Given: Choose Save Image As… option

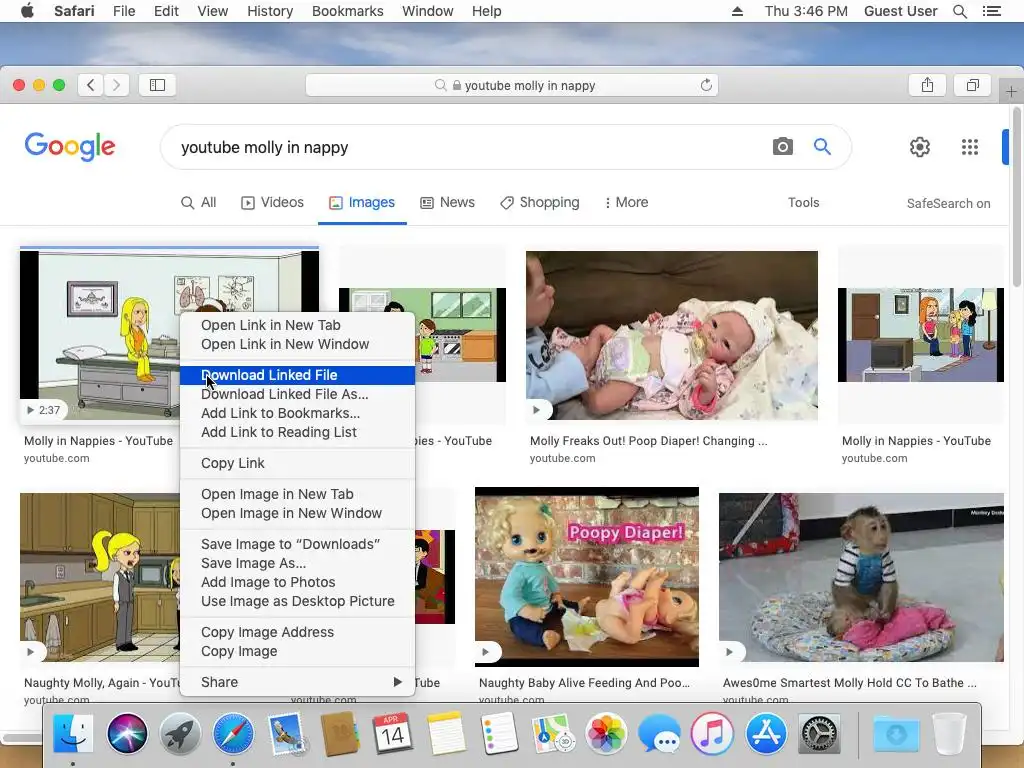Looking at the screenshot, I should click(297, 563).
